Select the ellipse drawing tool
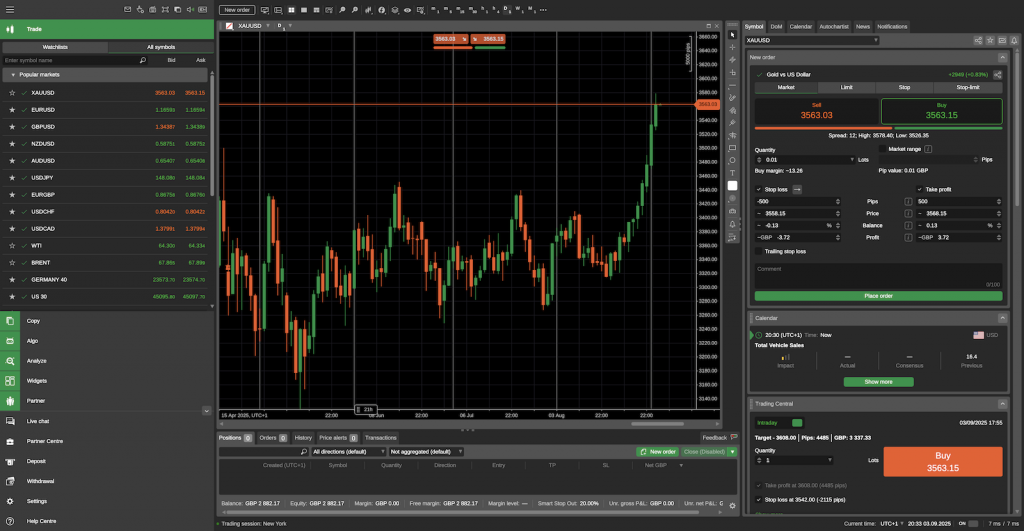1024x531 pixels. click(x=732, y=161)
